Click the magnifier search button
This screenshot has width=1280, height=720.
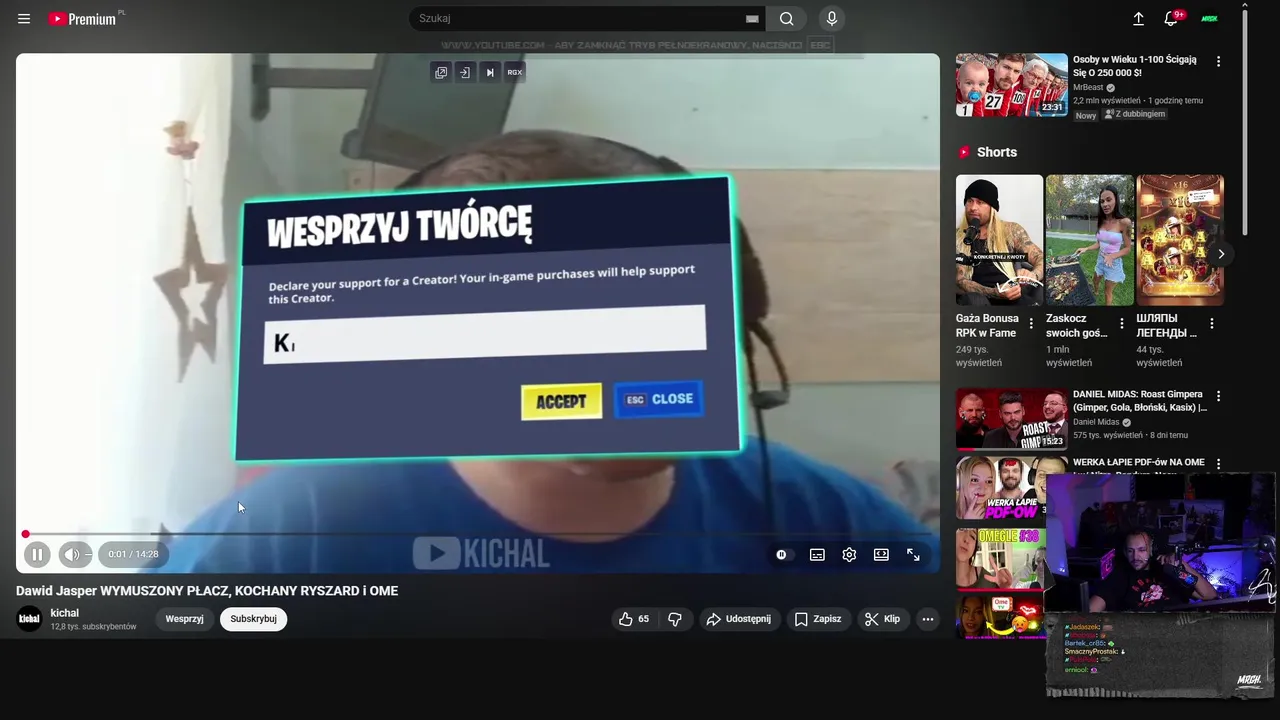(787, 18)
